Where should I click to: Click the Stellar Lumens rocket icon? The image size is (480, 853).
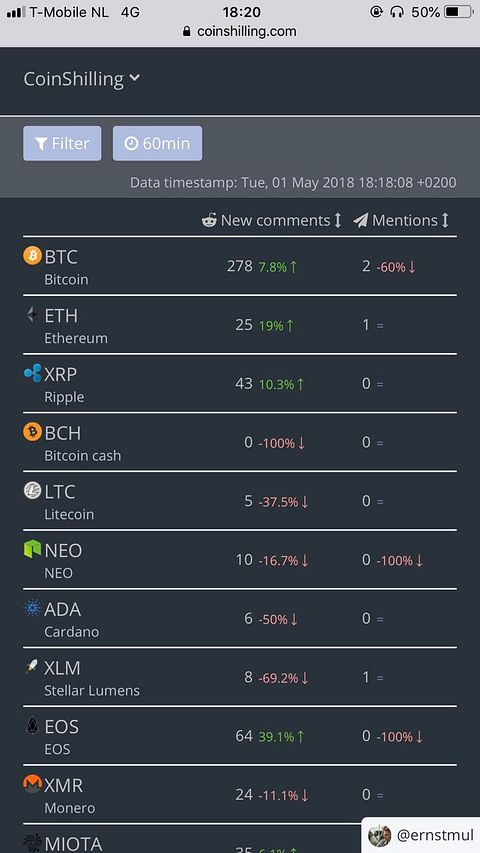(32, 666)
